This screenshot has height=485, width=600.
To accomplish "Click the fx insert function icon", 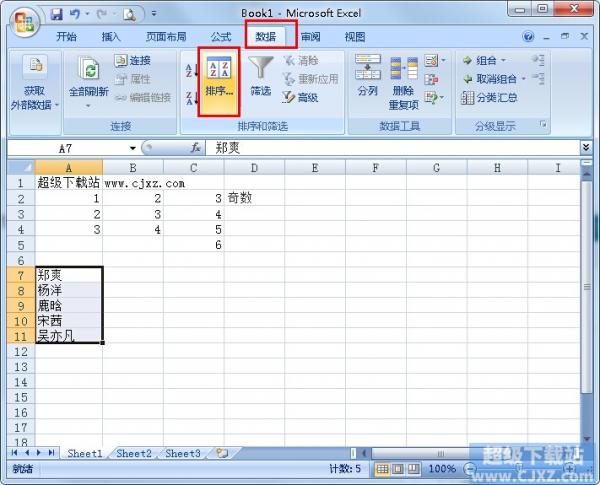I will (x=196, y=148).
